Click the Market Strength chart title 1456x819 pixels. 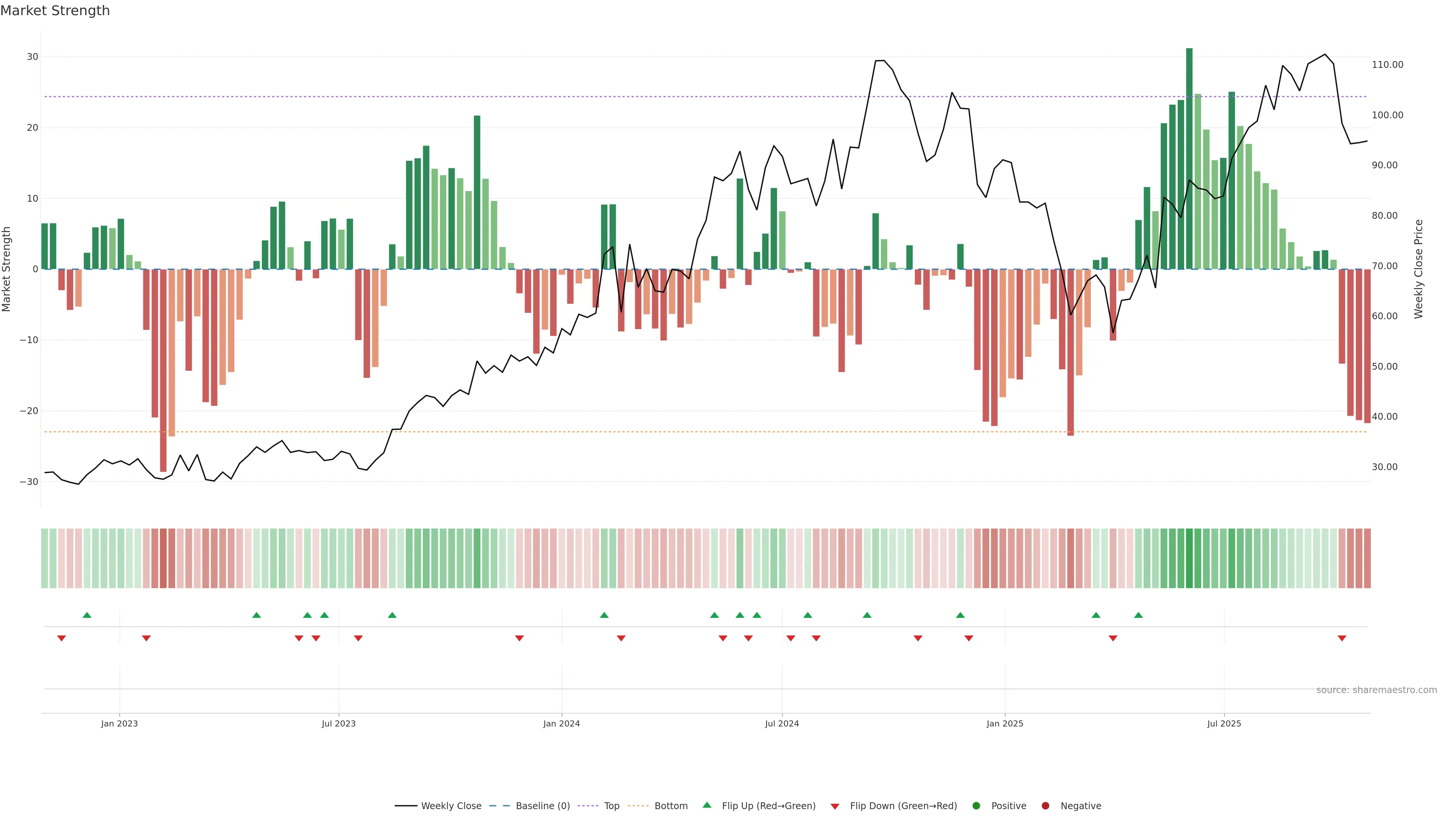[x=55, y=11]
